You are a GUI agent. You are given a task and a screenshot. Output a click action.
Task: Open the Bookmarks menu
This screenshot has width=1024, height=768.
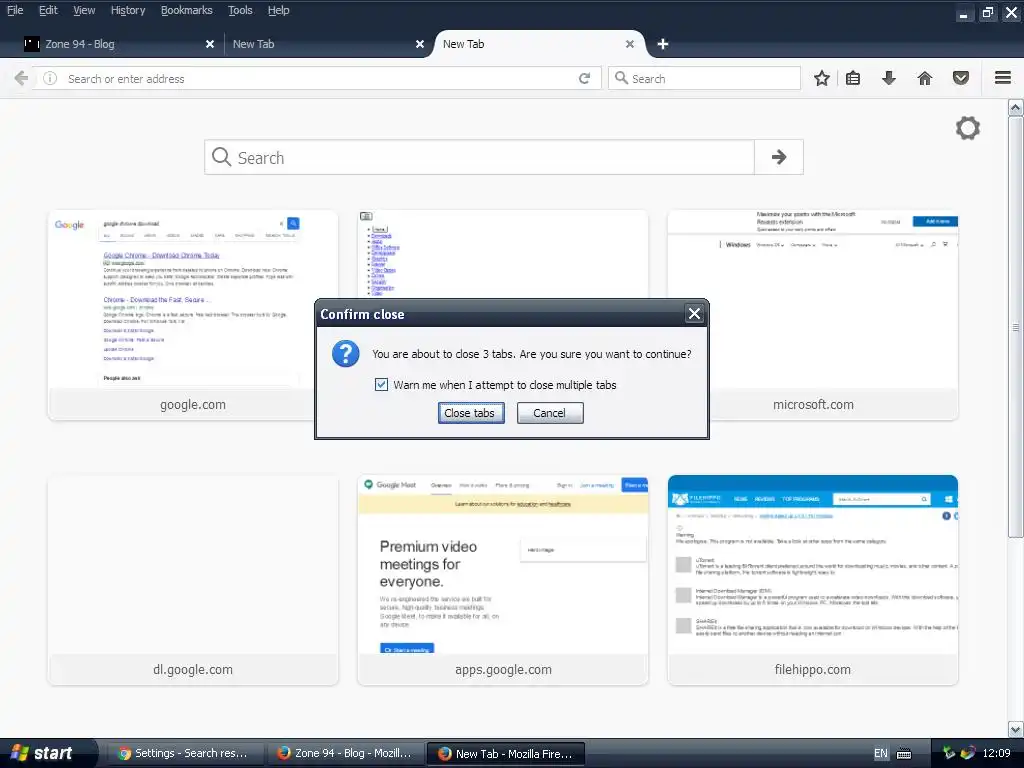tap(187, 10)
